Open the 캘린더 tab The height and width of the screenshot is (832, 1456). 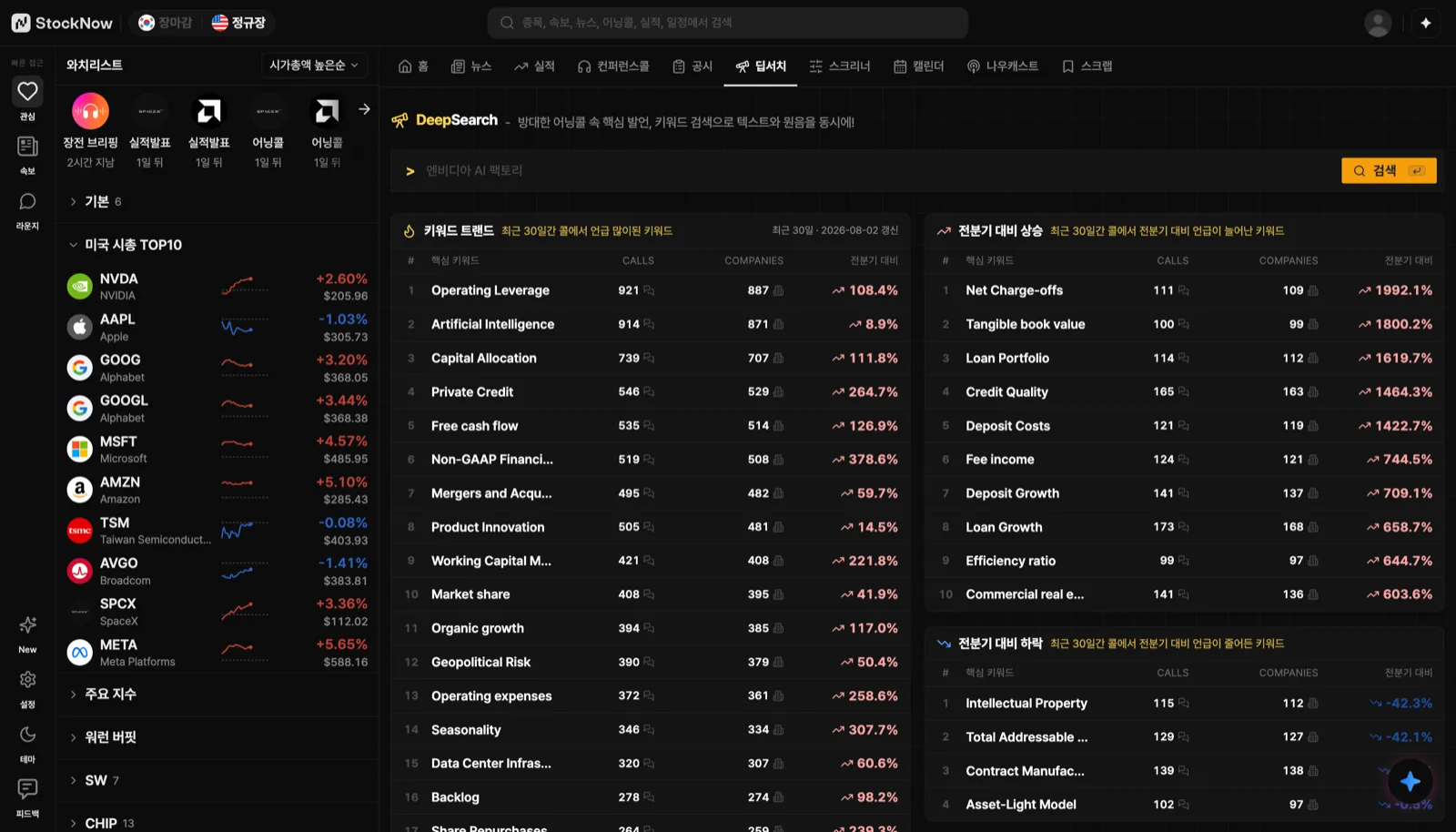point(919,66)
